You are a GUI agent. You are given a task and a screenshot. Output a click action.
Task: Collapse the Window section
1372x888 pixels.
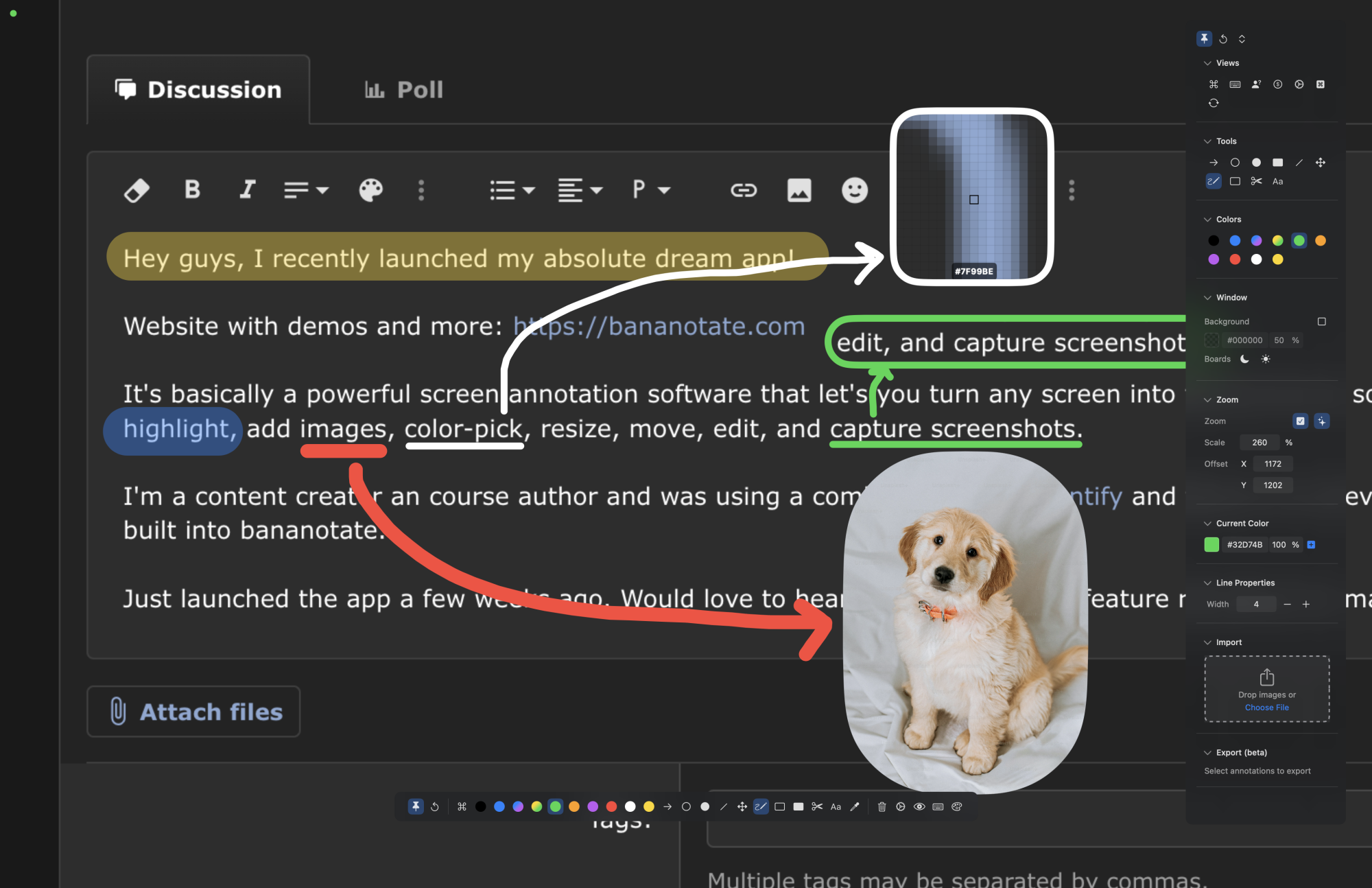click(x=1207, y=298)
